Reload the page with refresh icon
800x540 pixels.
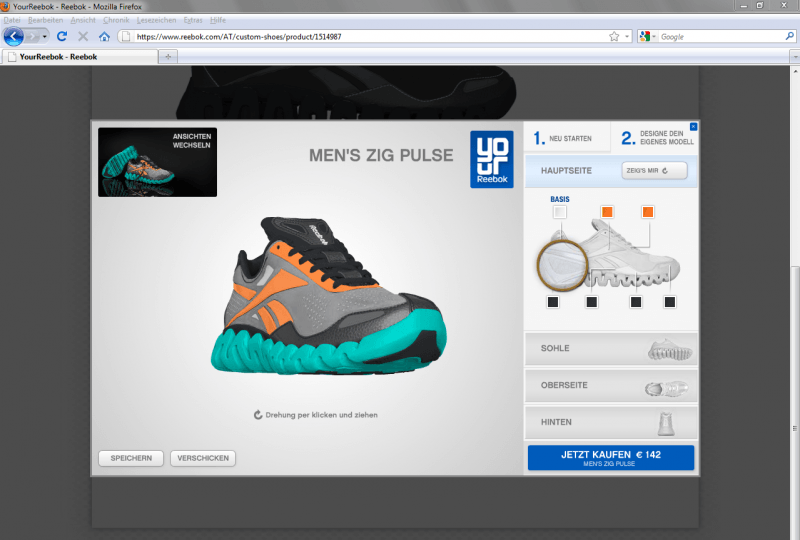pos(62,36)
